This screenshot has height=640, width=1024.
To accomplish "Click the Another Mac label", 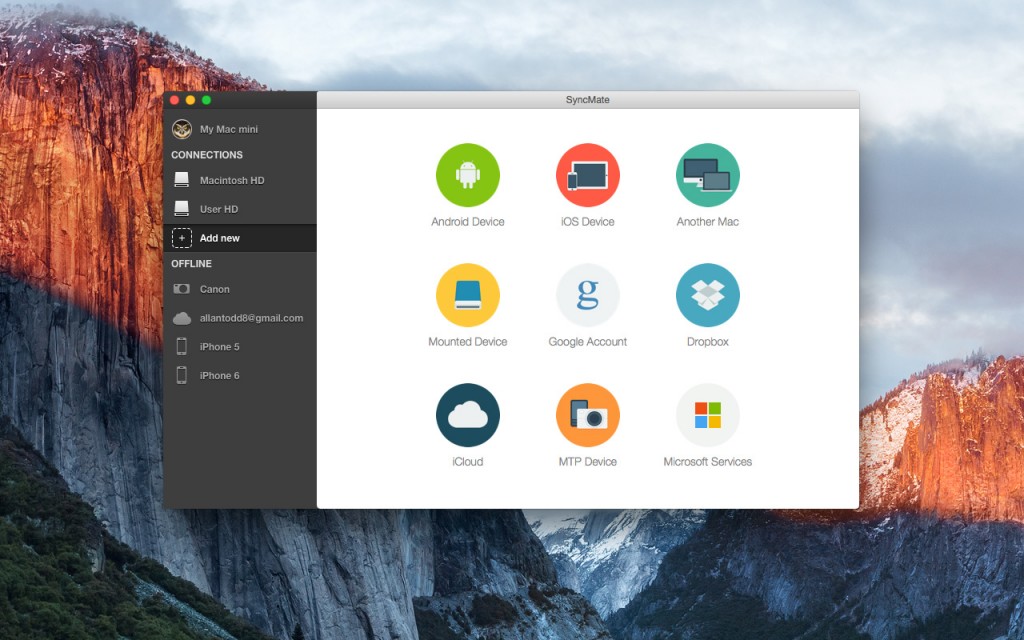I will [x=708, y=221].
